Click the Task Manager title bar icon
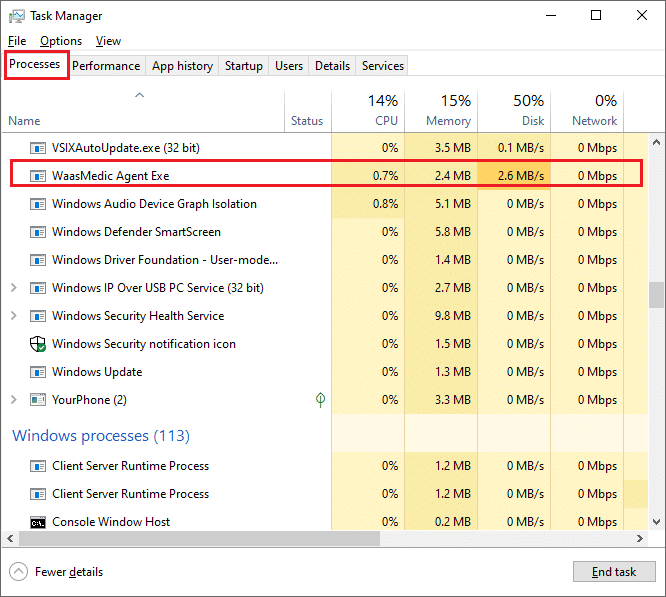The height and width of the screenshot is (597, 666). coord(17,16)
